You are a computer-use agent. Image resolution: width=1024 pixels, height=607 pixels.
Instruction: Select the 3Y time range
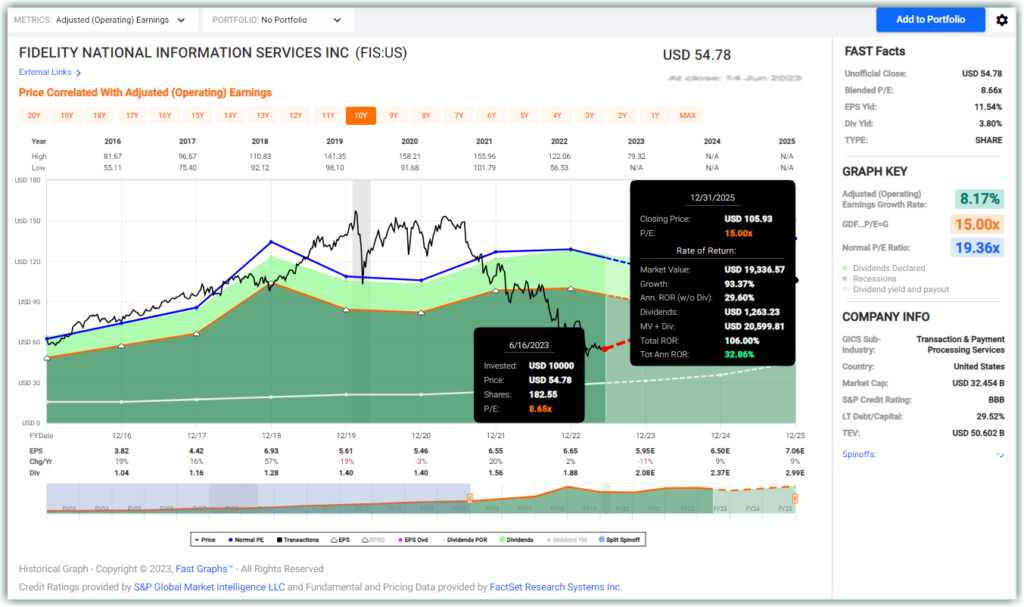tap(589, 116)
